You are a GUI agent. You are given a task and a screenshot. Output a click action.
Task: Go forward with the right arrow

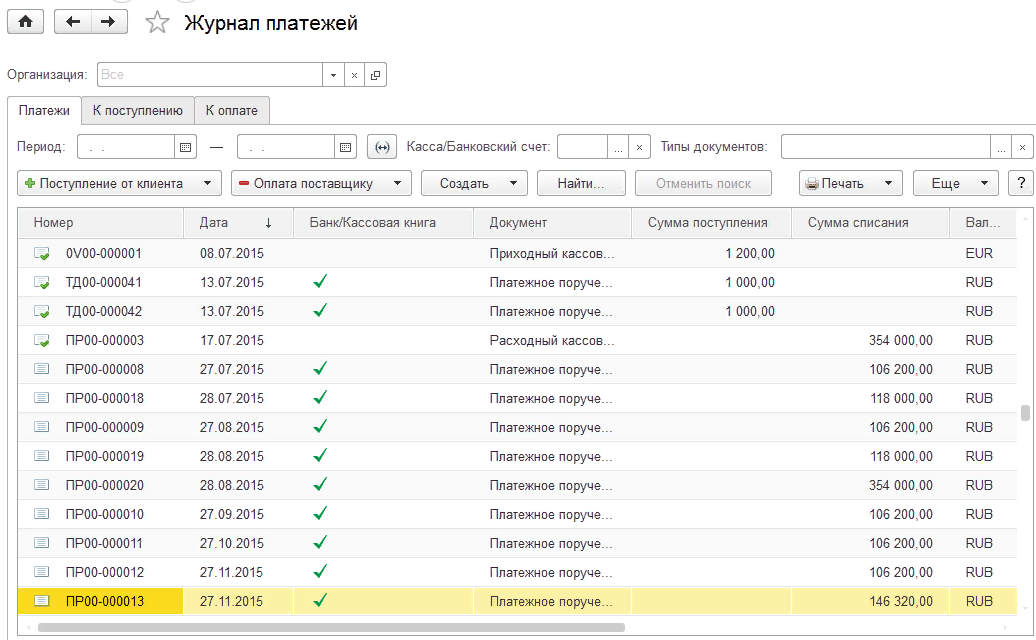pyautogui.click(x=108, y=22)
